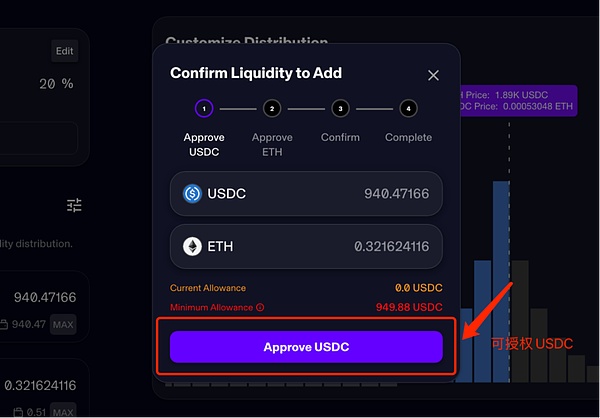
Task: Close the Confirm Liquidity to Add dialog
Action: (433, 75)
